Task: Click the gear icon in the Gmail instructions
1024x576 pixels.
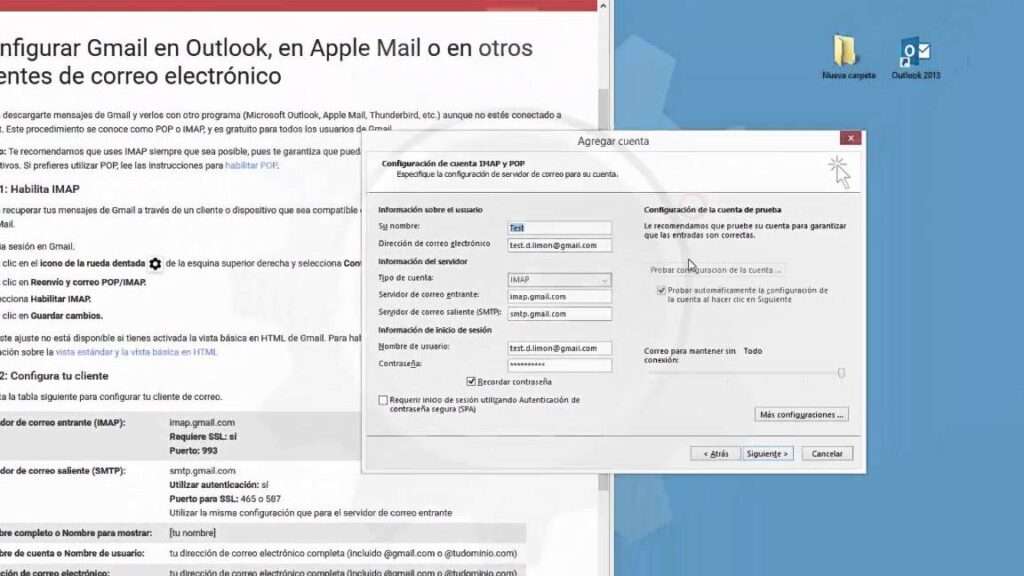Action: coord(155,263)
